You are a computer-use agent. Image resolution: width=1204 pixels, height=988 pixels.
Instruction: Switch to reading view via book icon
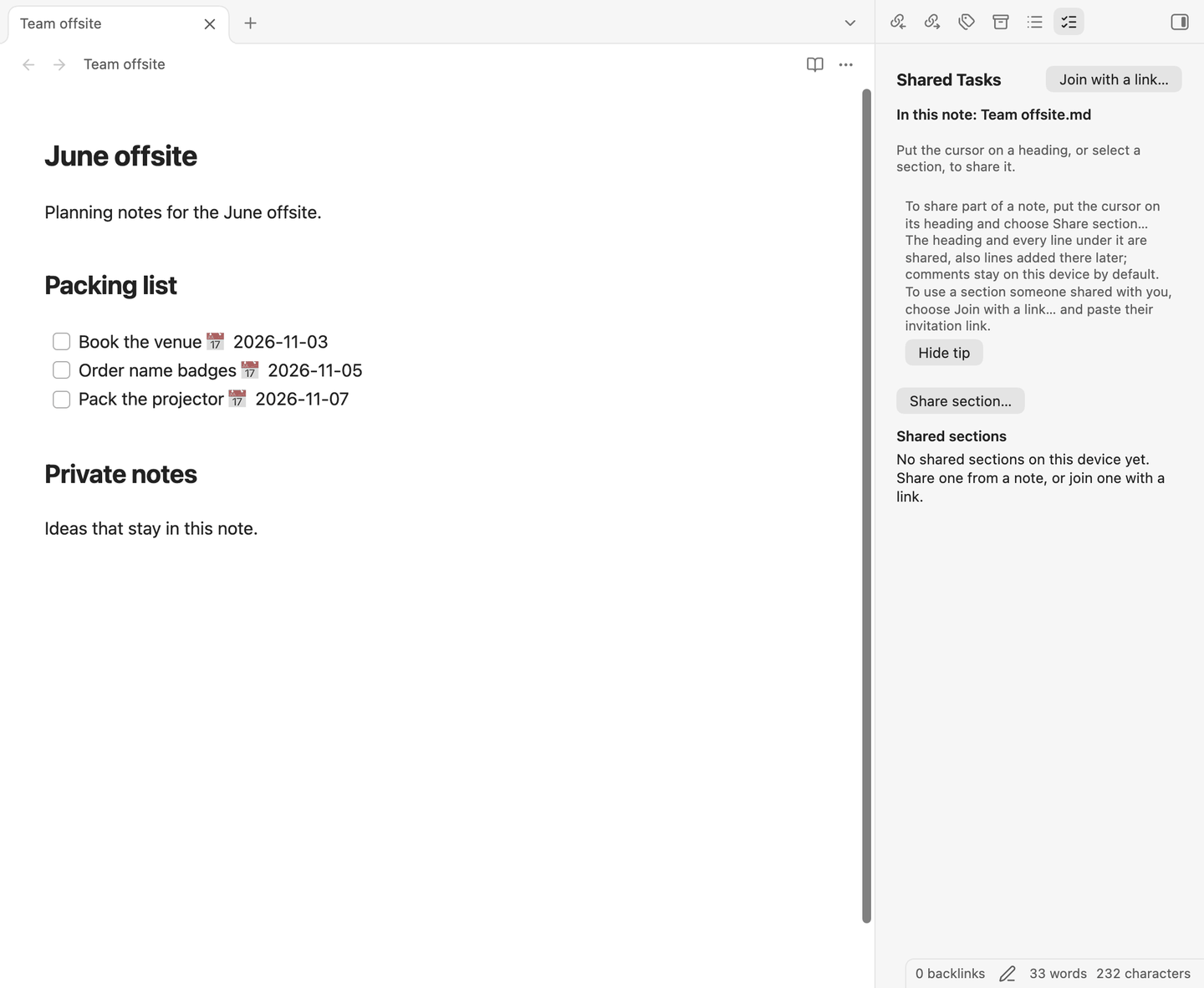(815, 64)
